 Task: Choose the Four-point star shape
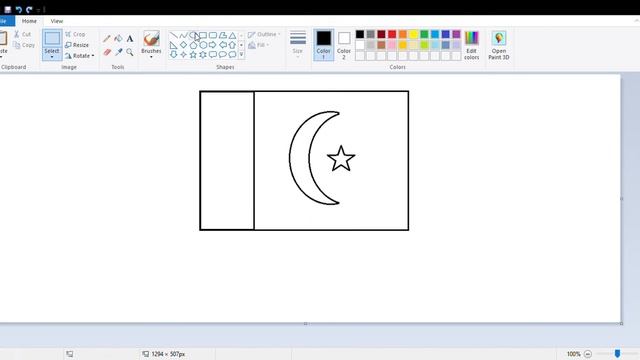(x=183, y=54)
